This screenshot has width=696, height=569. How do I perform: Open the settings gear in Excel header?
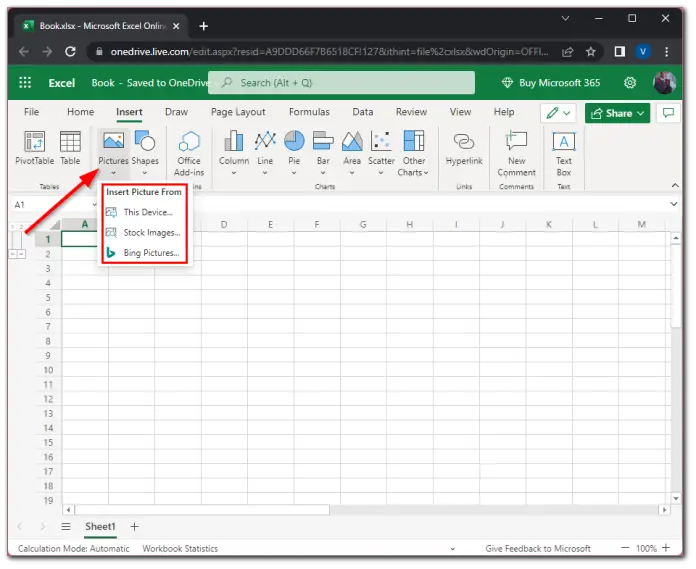tap(630, 83)
